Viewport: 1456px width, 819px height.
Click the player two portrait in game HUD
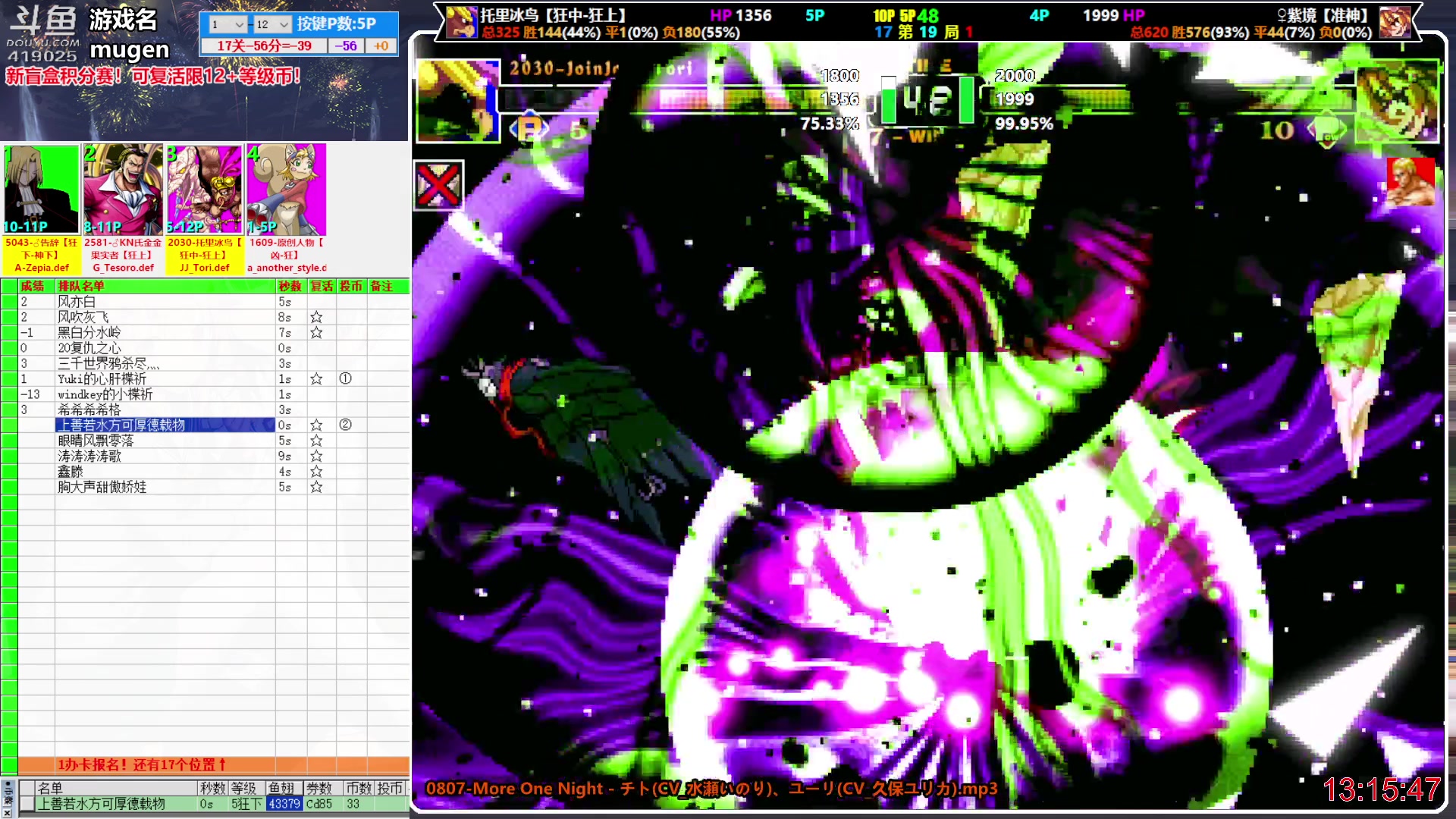pyautogui.click(x=1397, y=101)
